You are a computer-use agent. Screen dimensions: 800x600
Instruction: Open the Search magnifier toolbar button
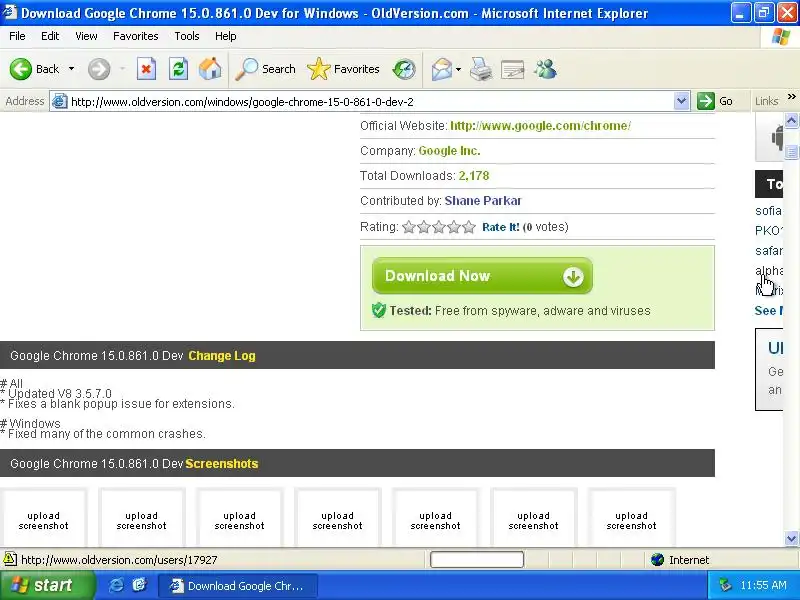pyautogui.click(x=265, y=69)
